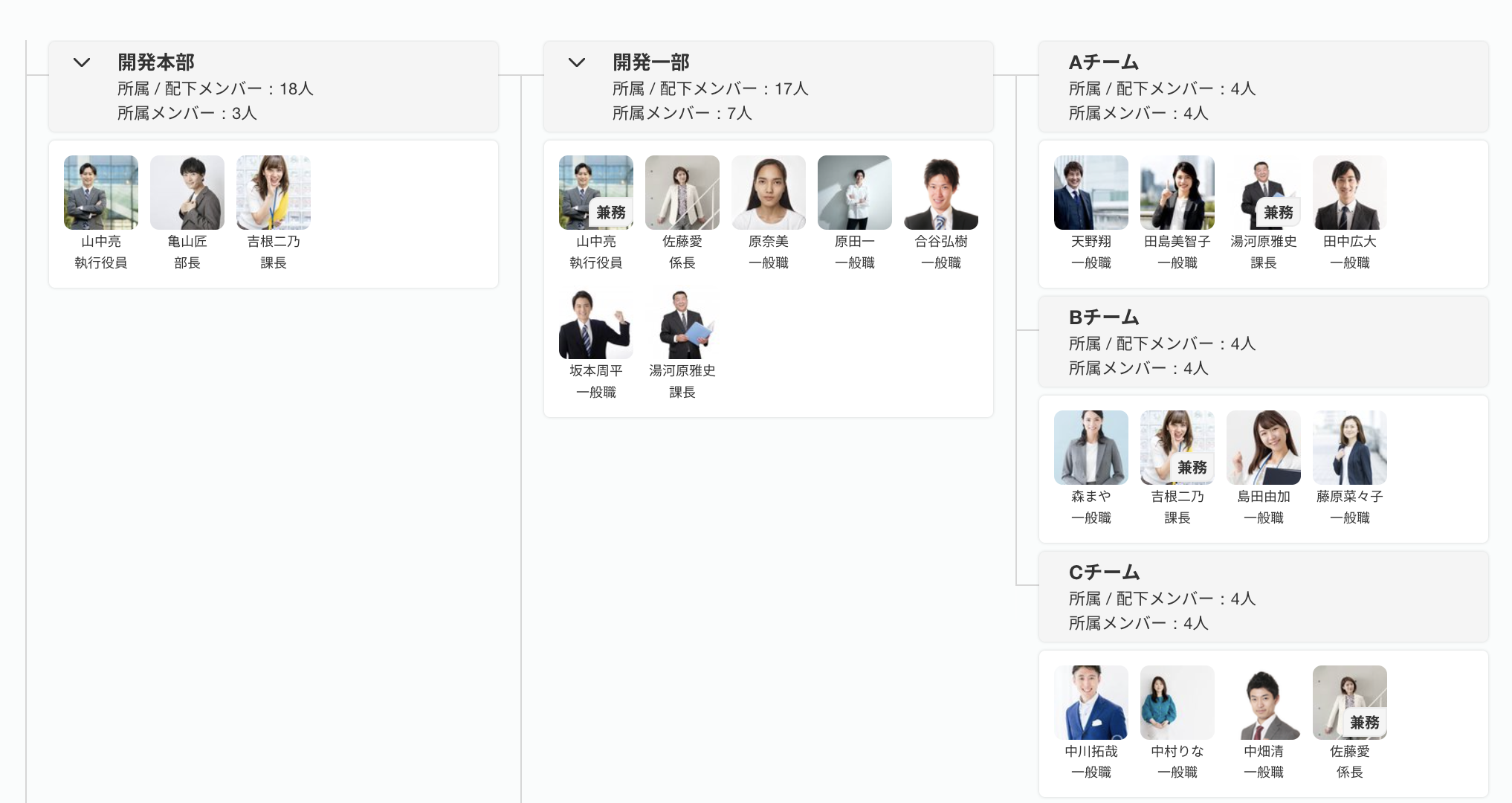
Task: Select the Bチーム header card
Action: click(1264, 342)
